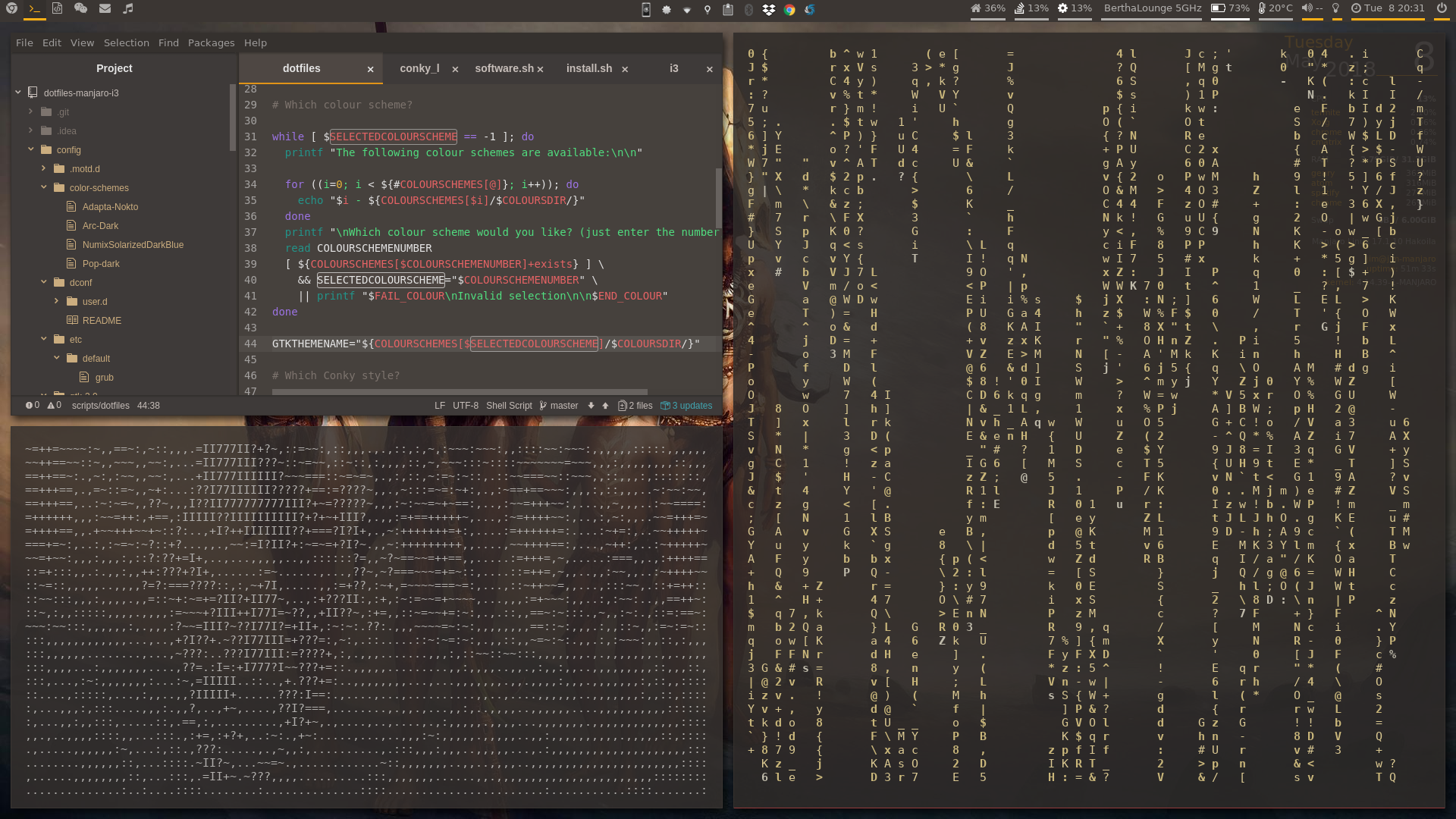
Task: Click the Dropbox tray icon
Action: tap(769, 9)
